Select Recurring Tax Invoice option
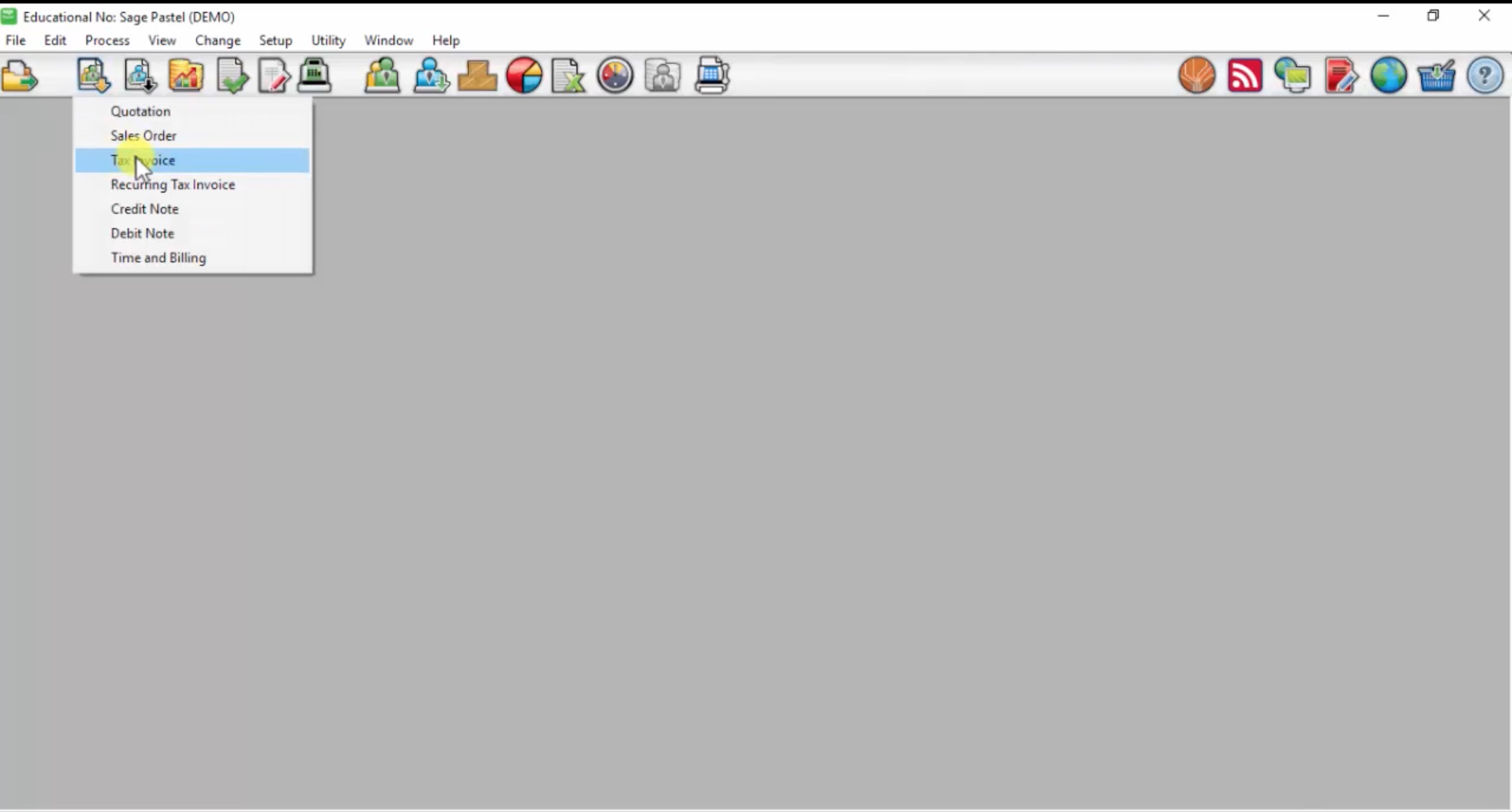 (x=173, y=184)
